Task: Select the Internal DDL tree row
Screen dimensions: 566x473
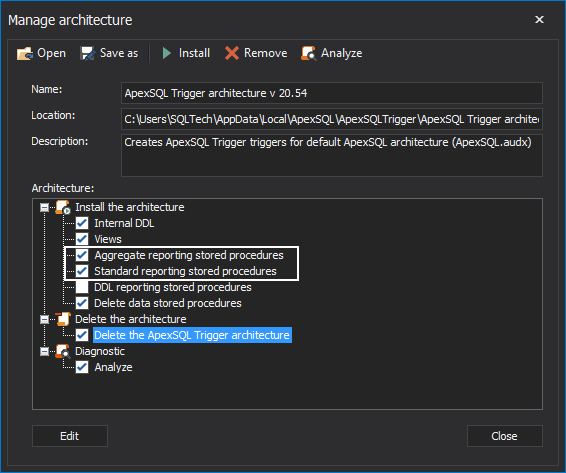Action: click(x=124, y=223)
